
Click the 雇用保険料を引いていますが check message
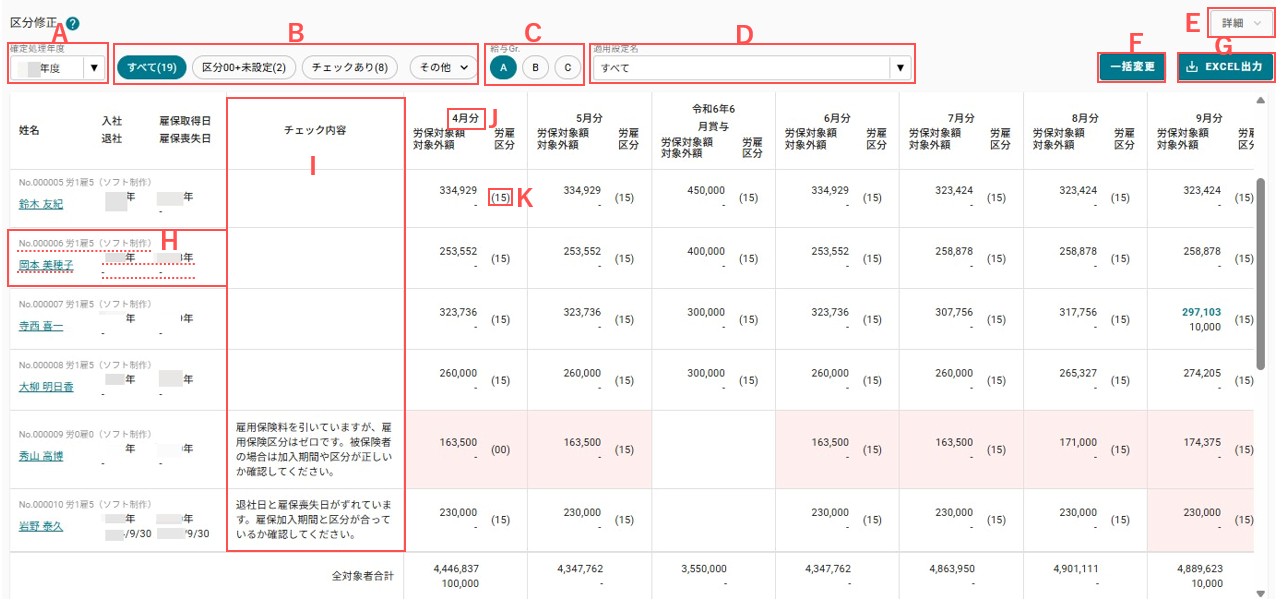tap(315, 449)
